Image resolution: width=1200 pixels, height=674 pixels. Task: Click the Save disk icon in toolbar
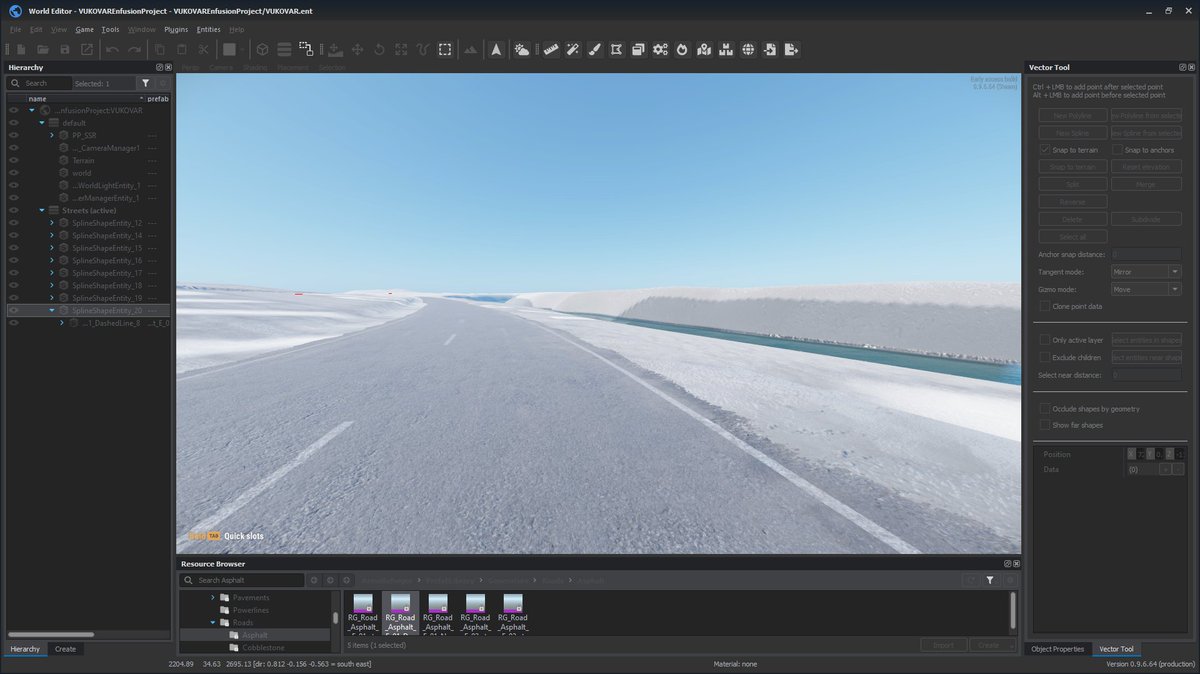tap(65, 49)
